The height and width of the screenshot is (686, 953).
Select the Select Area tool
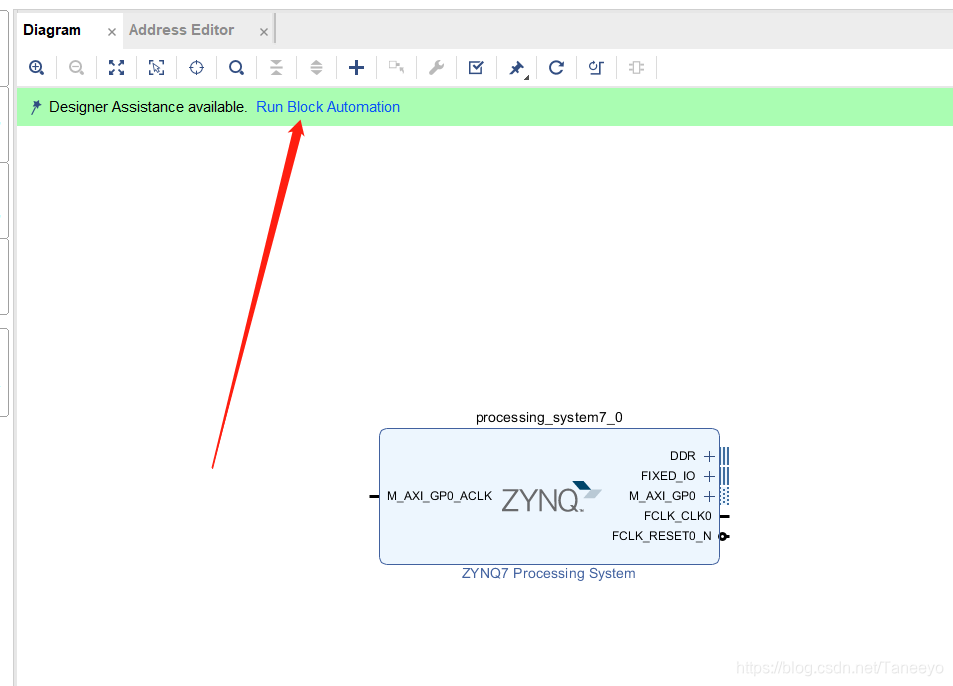tap(156, 67)
